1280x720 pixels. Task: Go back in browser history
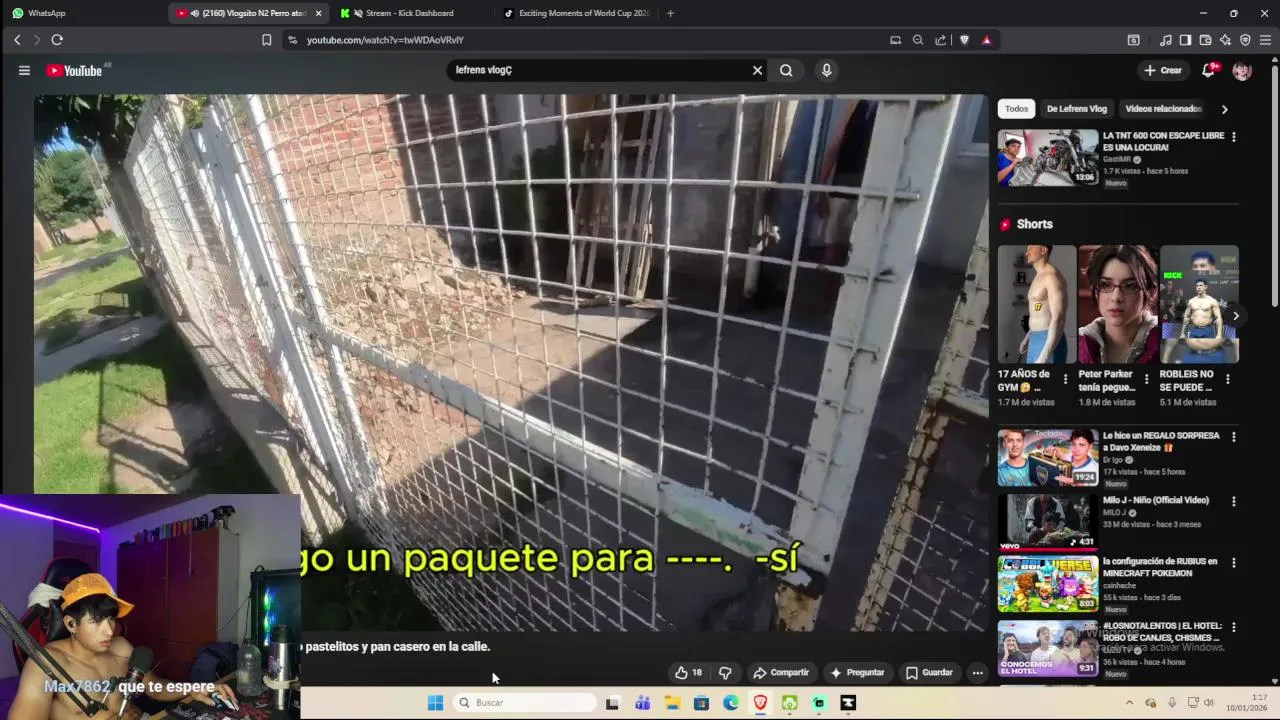point(17,40)
